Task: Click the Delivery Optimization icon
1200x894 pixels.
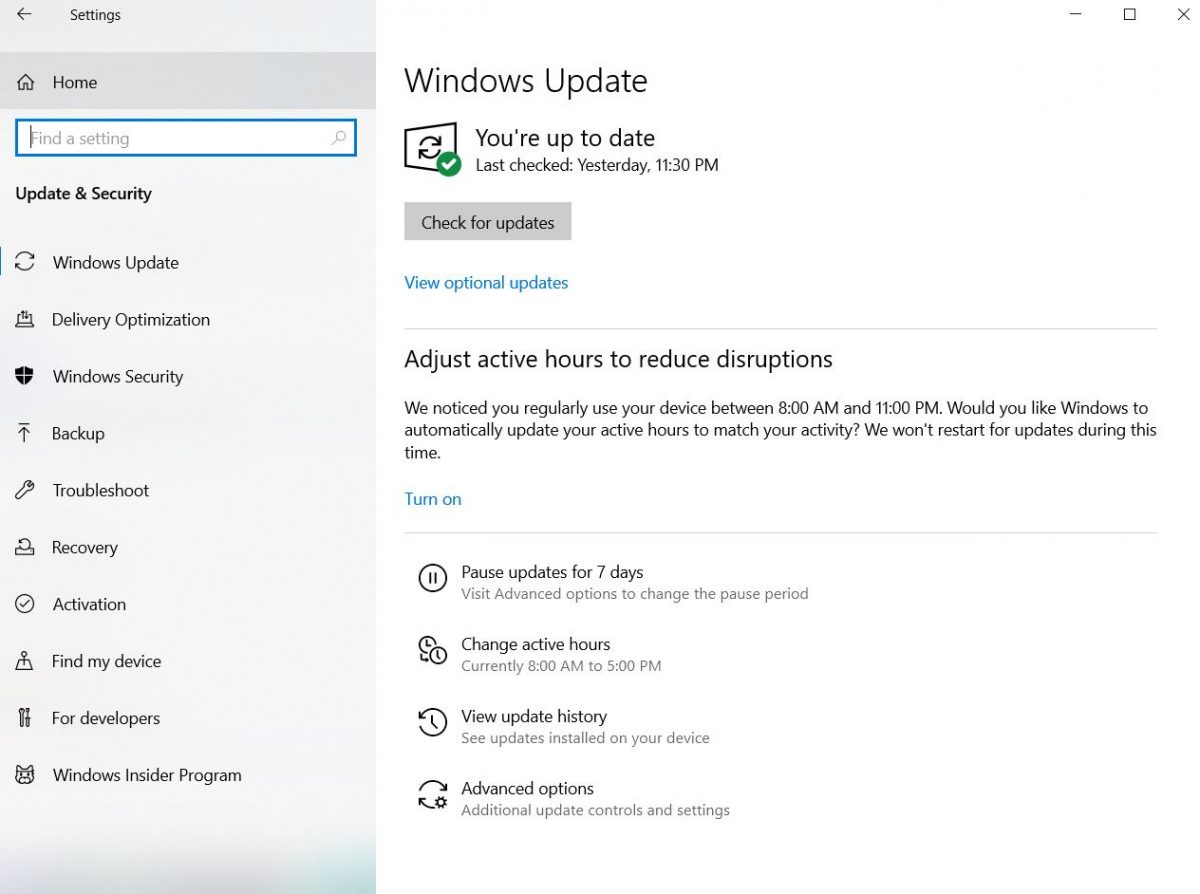Action: pyautogui.click(x=25, y=319)
